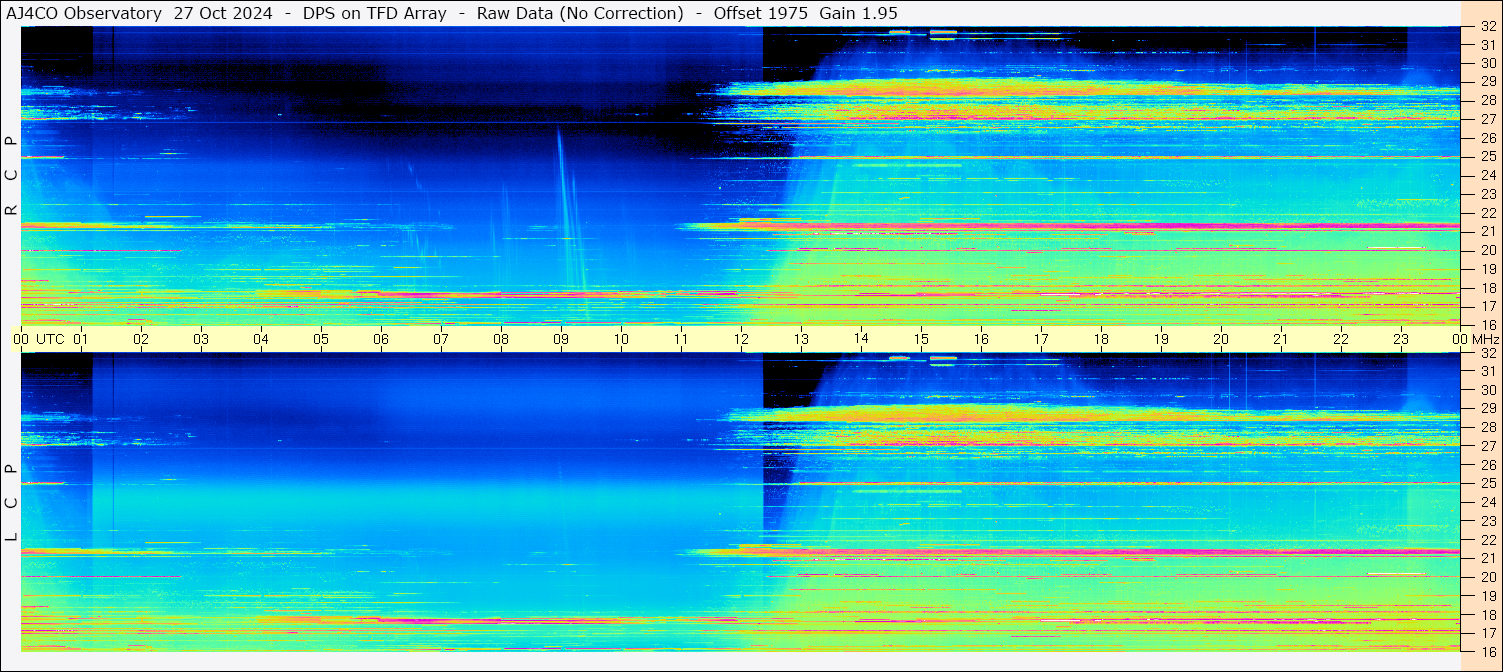
Task: Click the '00 UTC' start time label
Action: click(39, 339)
